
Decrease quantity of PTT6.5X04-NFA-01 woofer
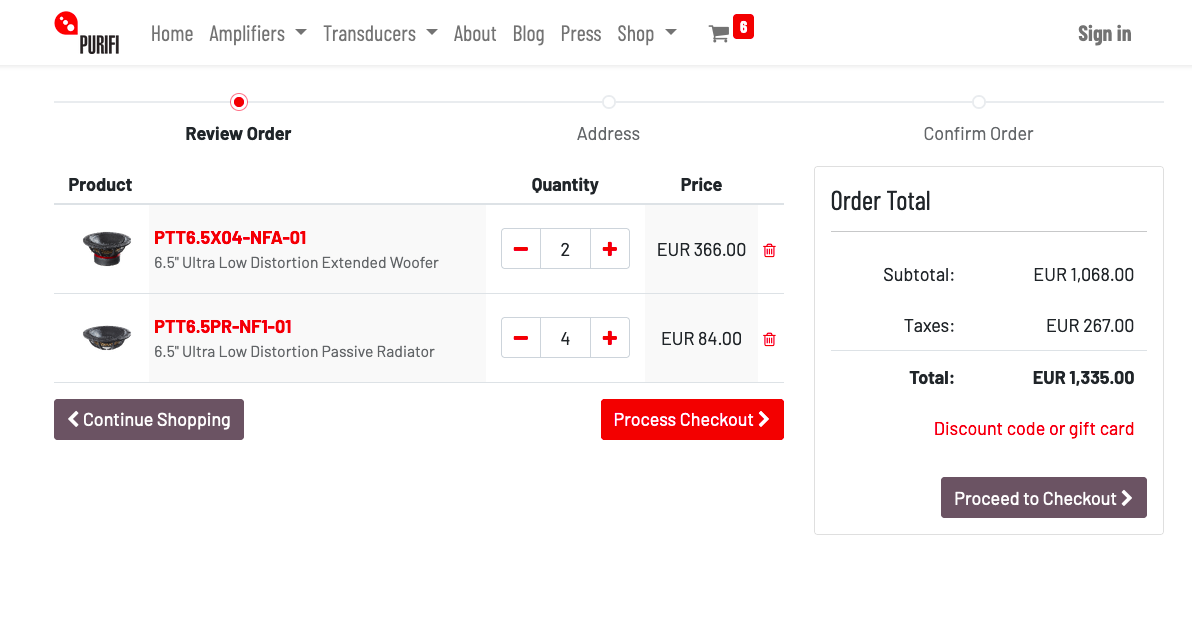click(x=521, y=249)
